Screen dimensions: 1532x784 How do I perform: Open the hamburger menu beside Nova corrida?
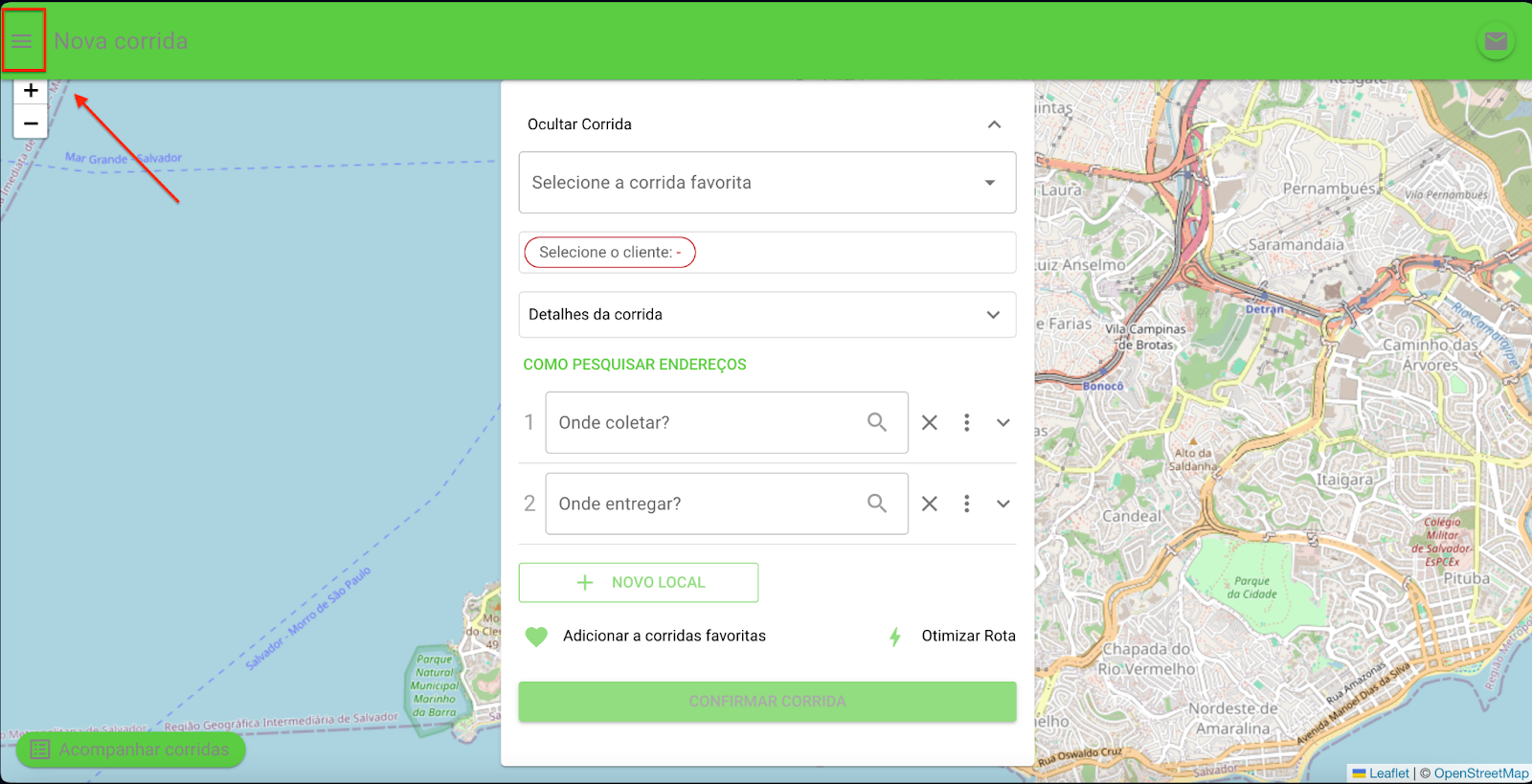(x=22, y=41)
